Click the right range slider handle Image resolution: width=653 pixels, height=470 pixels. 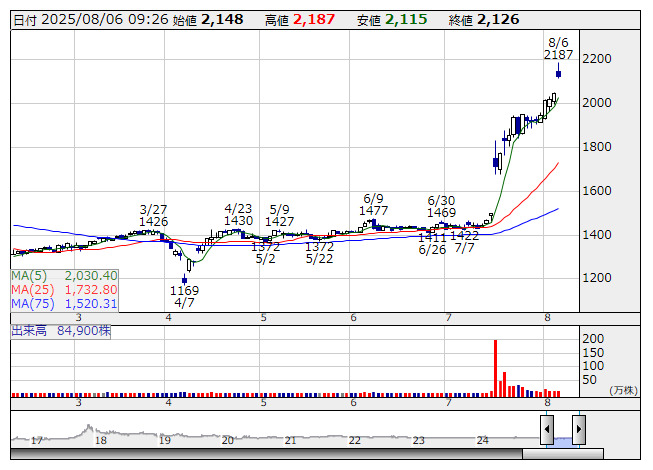click(x=578, y=429)
